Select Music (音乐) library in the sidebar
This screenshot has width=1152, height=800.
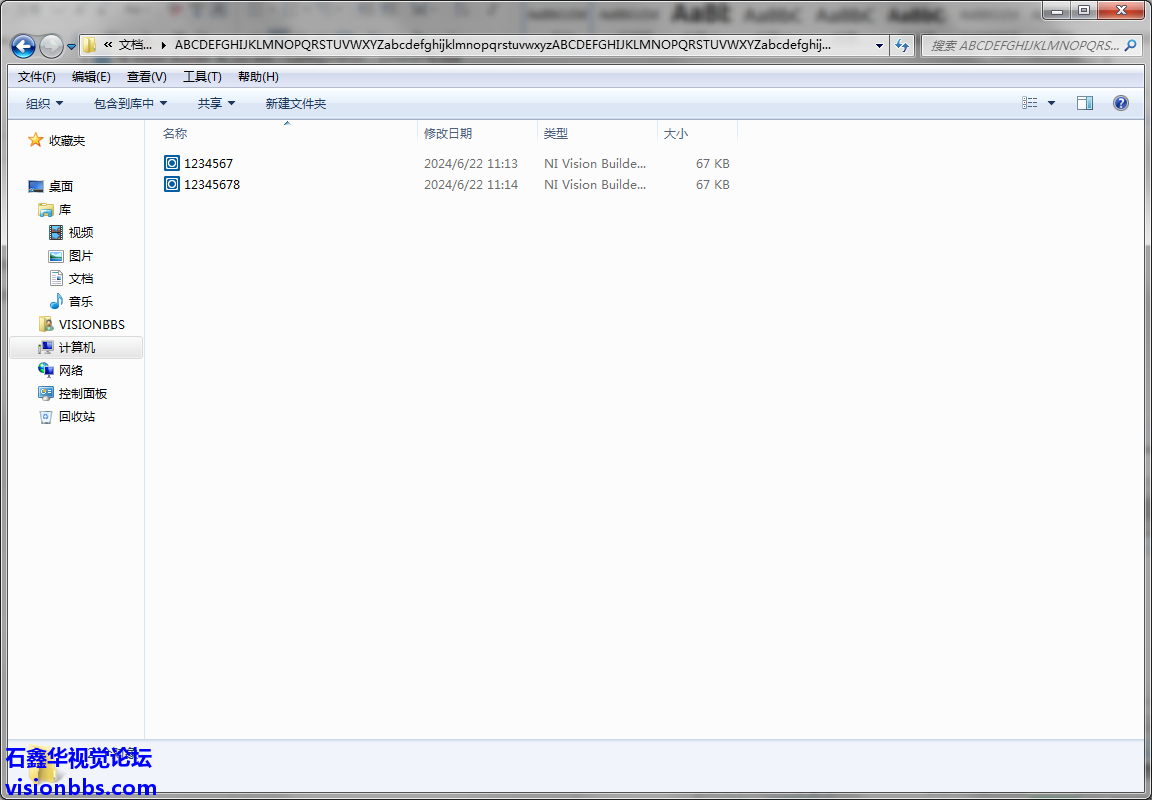(x=81, y=302)
